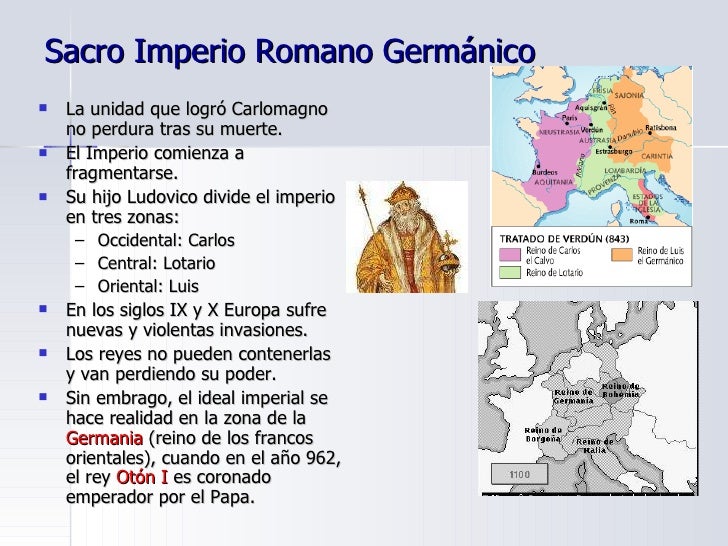Click bullet text 'Los reyes no pueden contenerlas'
728x546 pixels.
point(198,354)
